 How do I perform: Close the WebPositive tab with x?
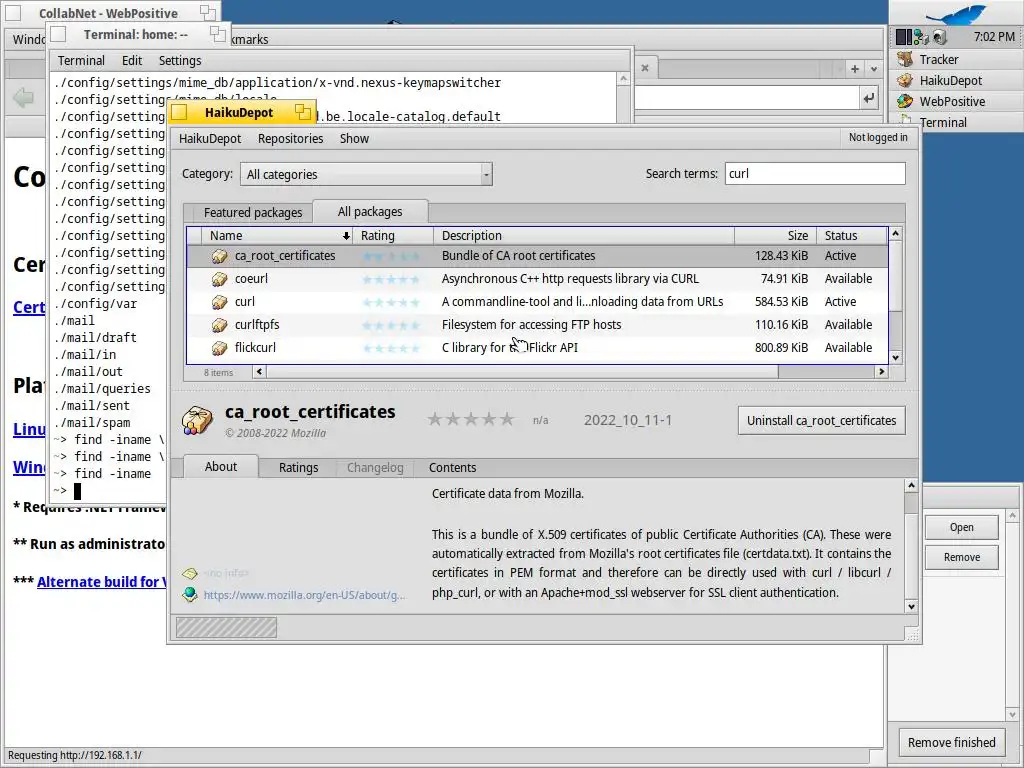click(645, 68)
